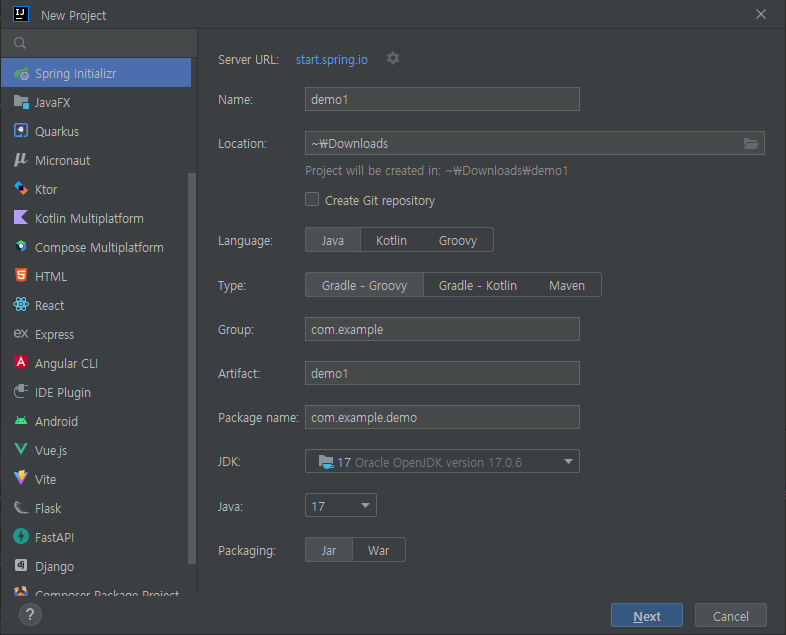Click the Next button
Viewport: 786px width, 635px height.
click(x=647, y=615)
